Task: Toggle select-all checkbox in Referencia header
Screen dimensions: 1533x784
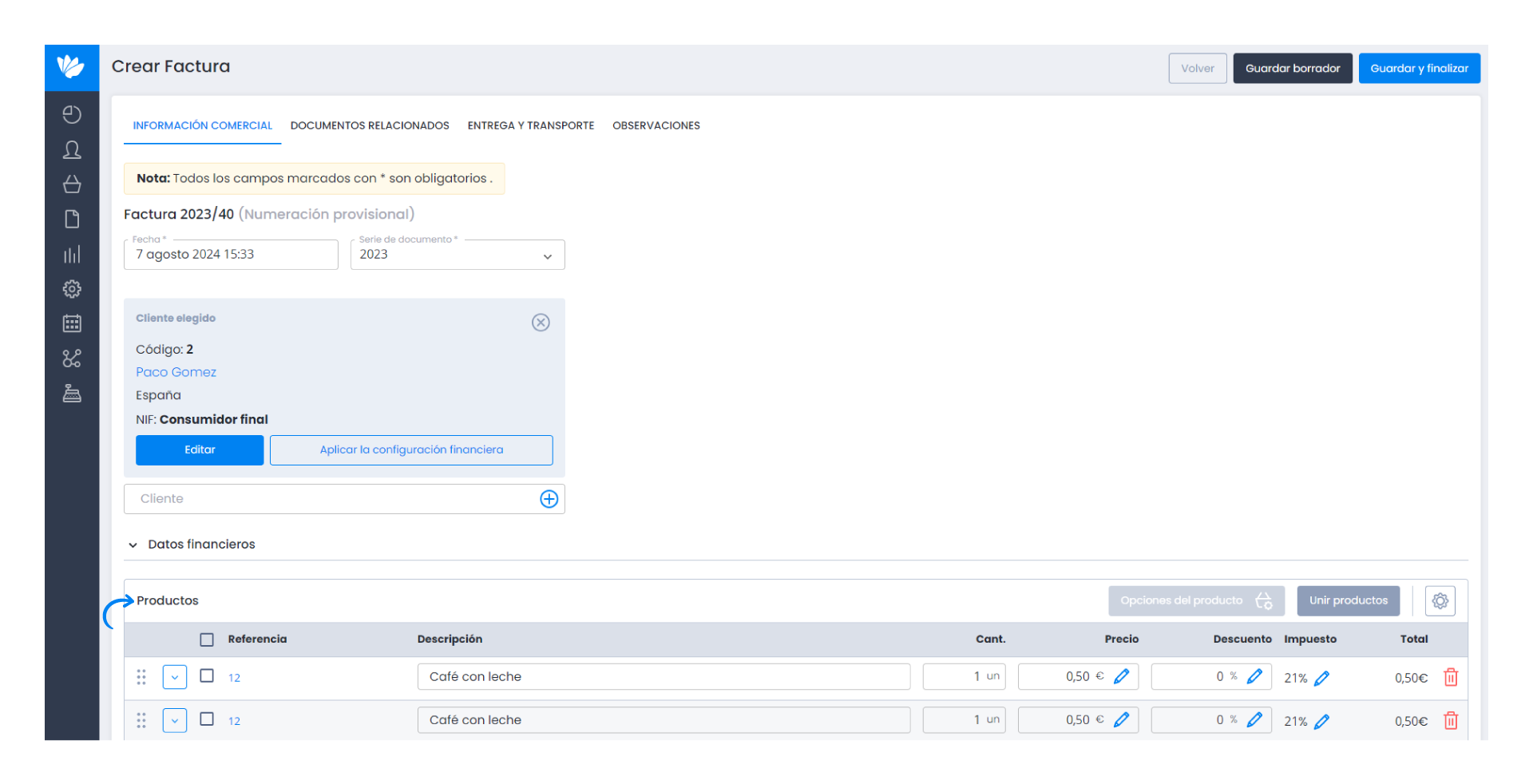Action: [x=207, y=639]
